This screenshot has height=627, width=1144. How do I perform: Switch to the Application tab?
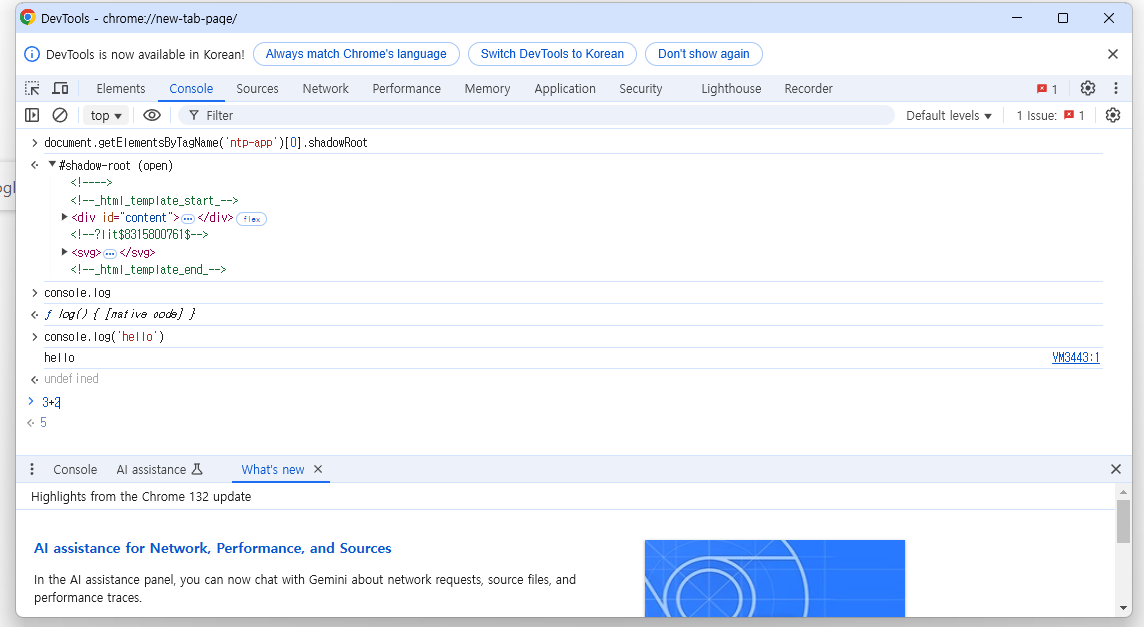[x=565, y=88]
